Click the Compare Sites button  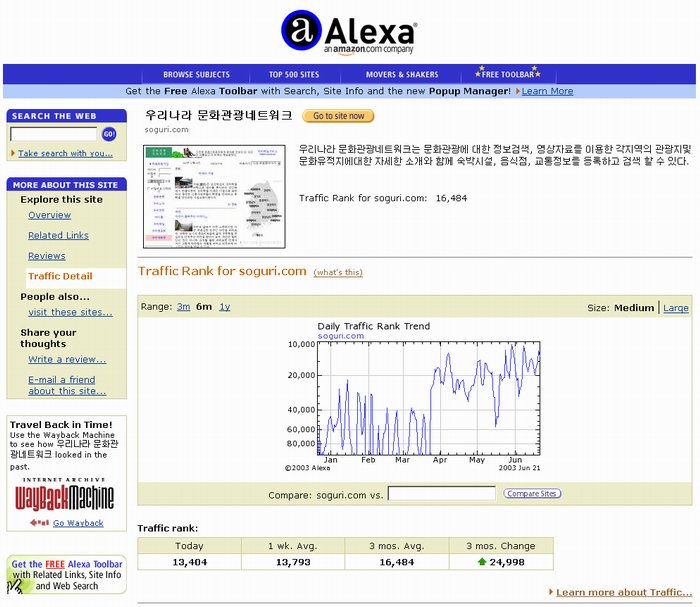pyautogui.click(x=532, y=494)
